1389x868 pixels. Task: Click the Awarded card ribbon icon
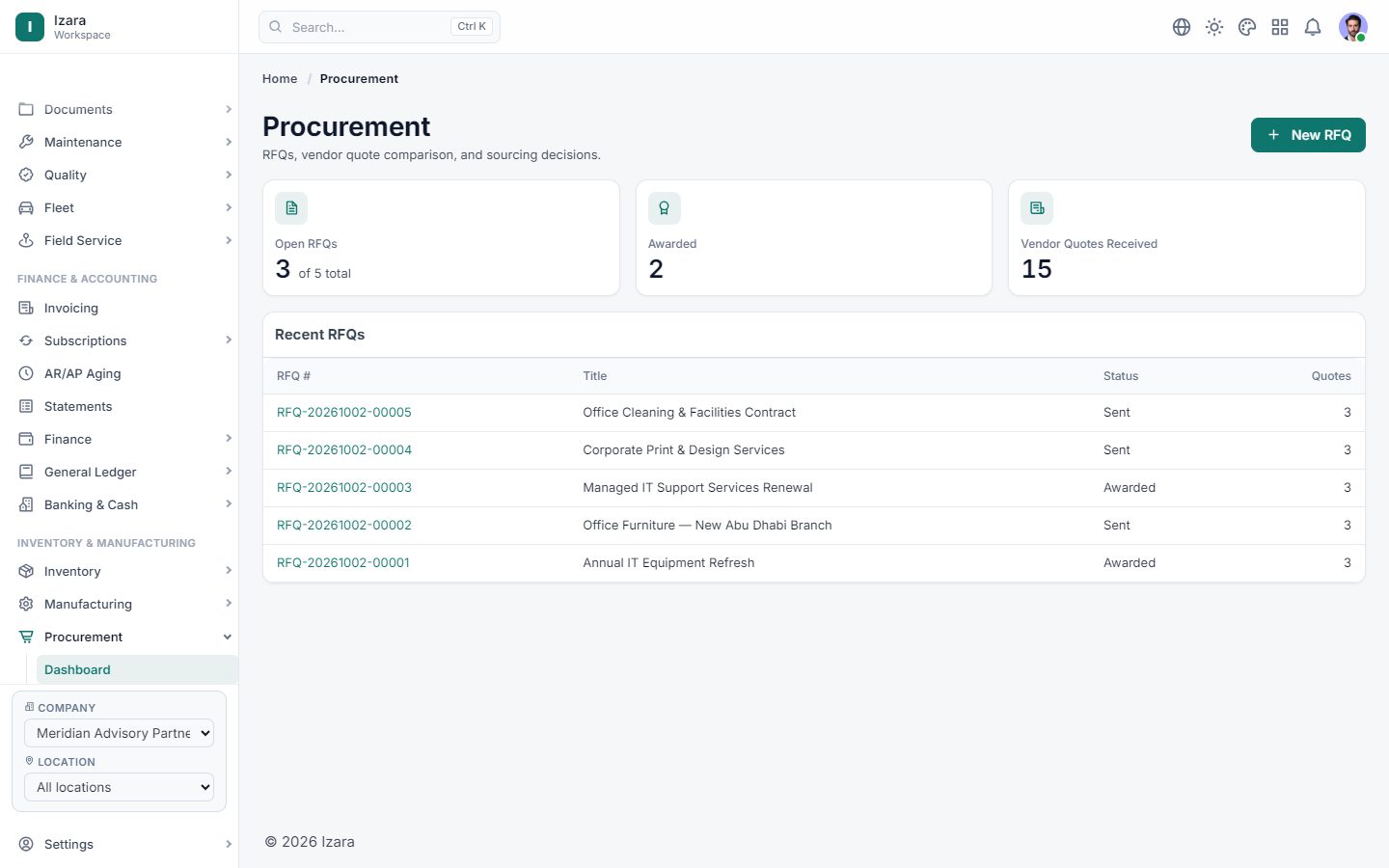coord(665,208)
